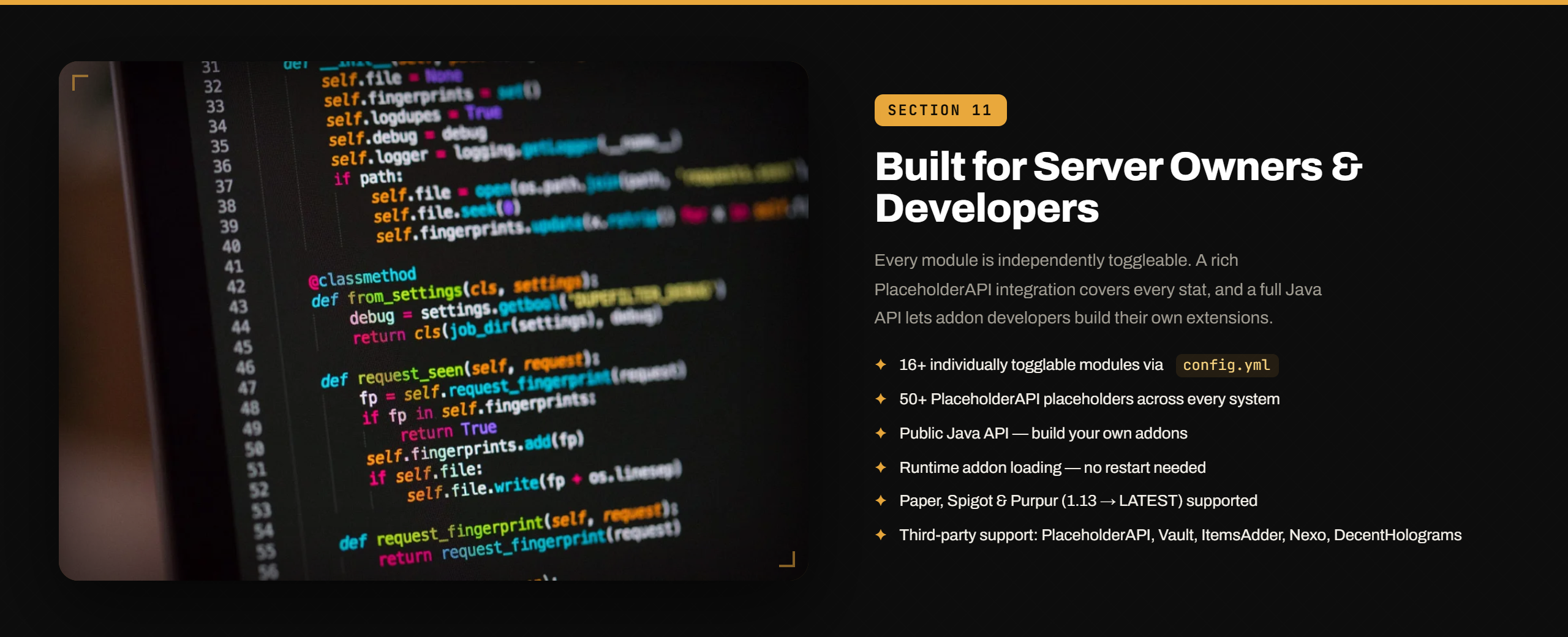Select text 'Public Java API — build your own addons'

tap(1043, 433)
